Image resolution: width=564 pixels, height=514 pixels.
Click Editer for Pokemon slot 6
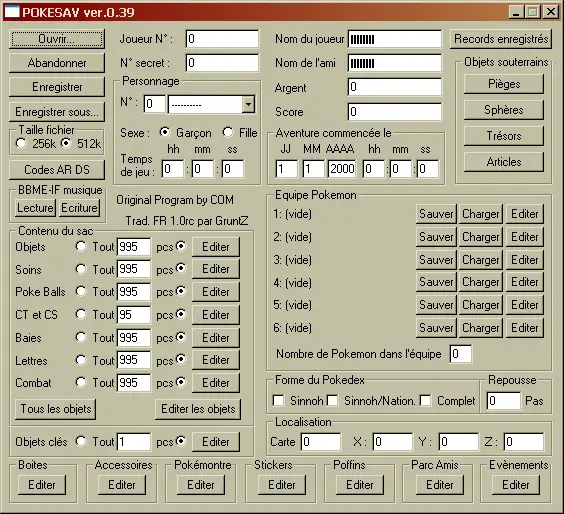(x=524, y=328)
